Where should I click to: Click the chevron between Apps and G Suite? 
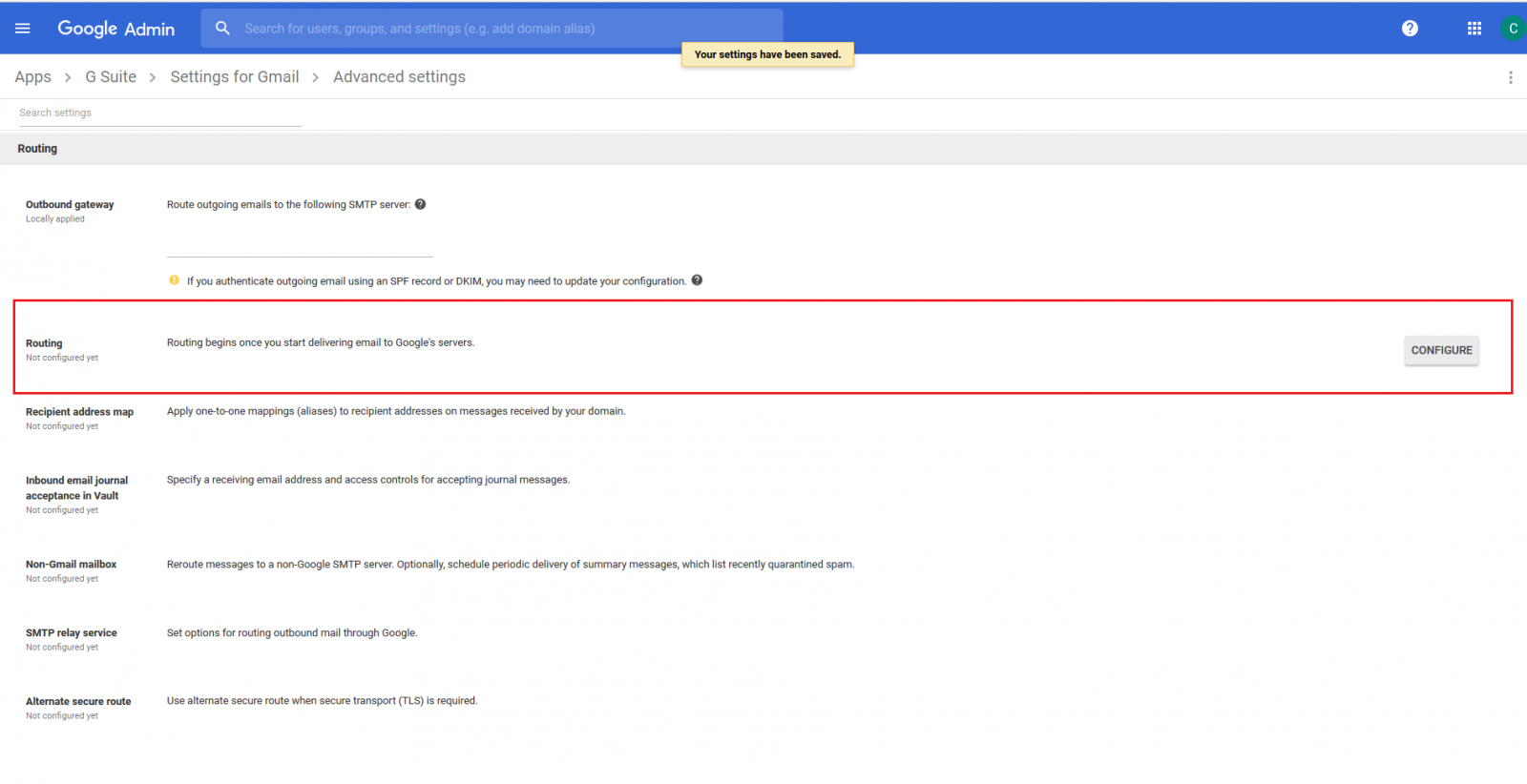[68, 77]
